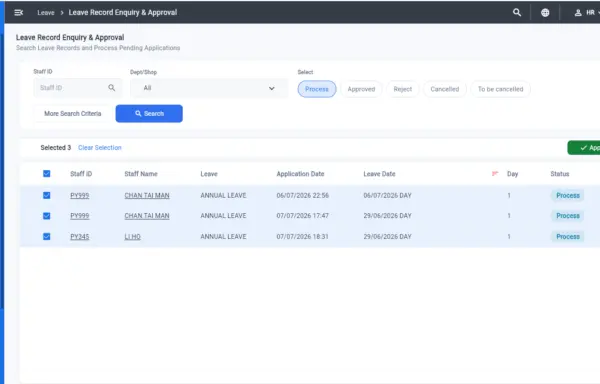Open the HR user profile menu
The height and width of the screenshot is (384, 600).
(587, 13)
